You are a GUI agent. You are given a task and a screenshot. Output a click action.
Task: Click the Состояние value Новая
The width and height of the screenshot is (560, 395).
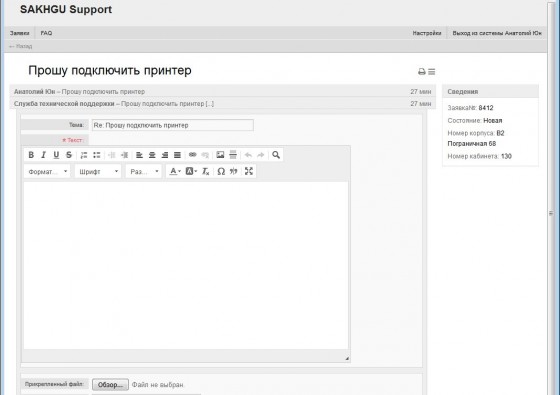click(x=492, y=120)
